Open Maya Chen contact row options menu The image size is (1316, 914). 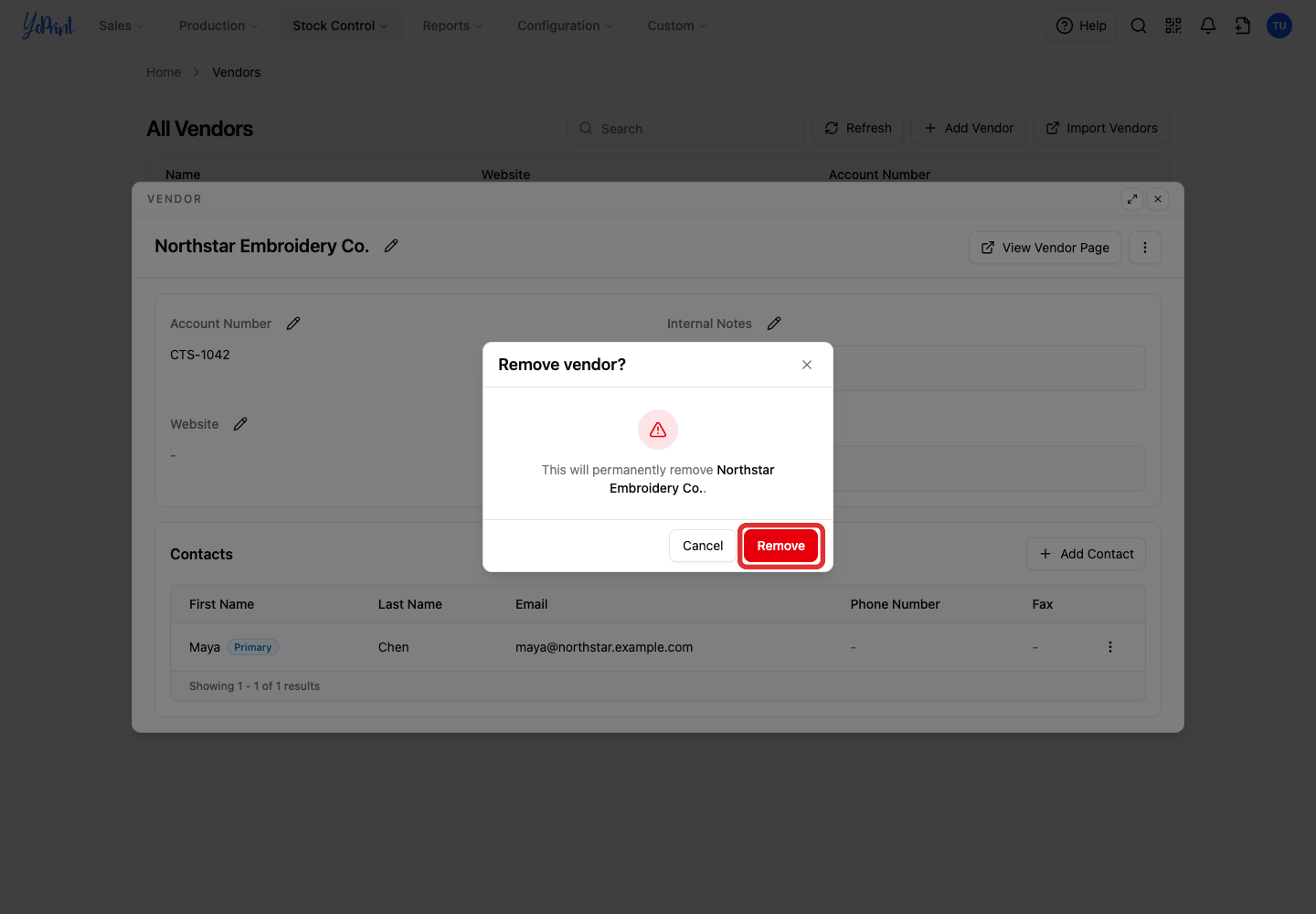tap(1110, 647)
